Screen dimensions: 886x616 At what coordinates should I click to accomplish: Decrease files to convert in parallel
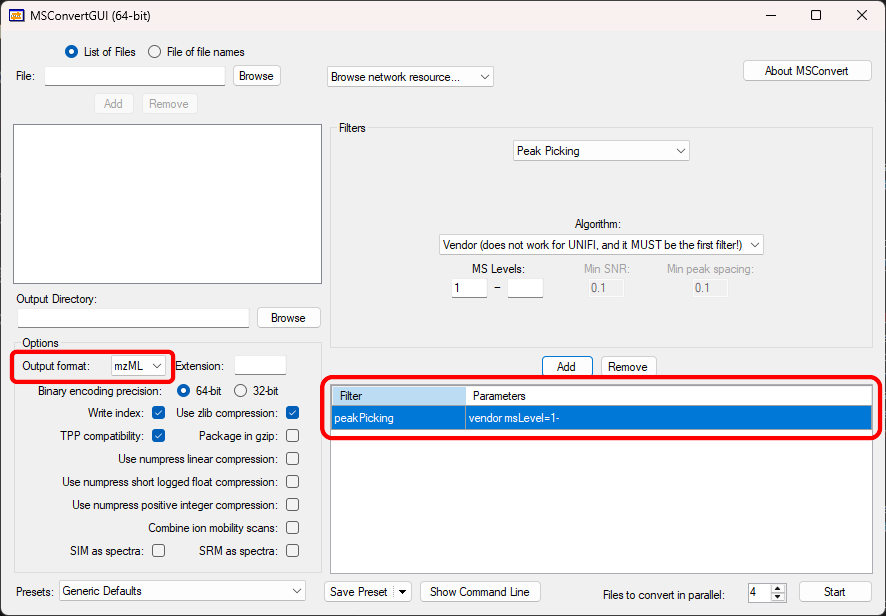click(x=778, y=596)
